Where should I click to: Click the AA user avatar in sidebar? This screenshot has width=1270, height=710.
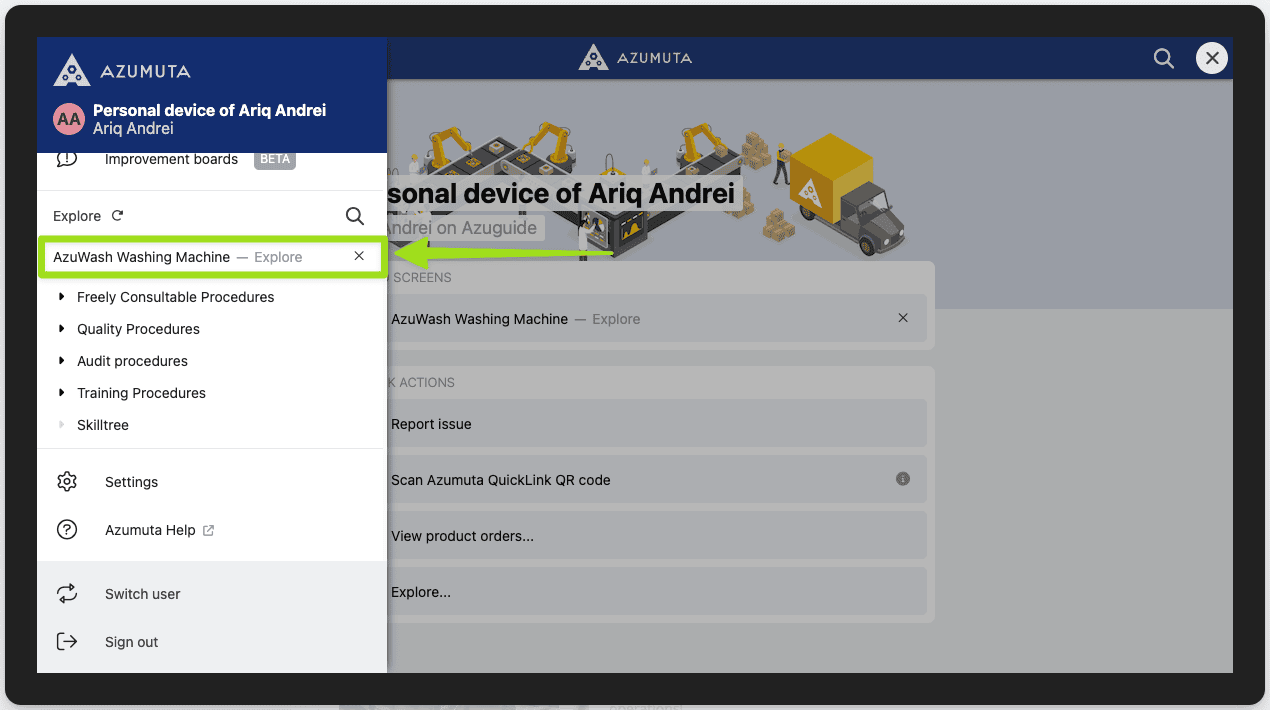(69, 119)
